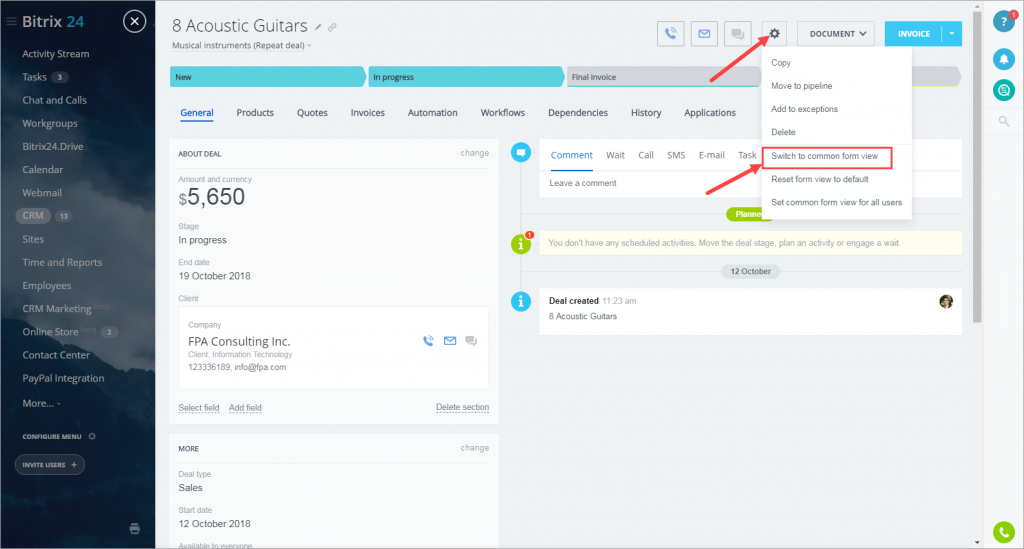Viewport: 1024px width, 549px height.
Task: Click the search magnifier in right panel
Action: pos(1004,121)
